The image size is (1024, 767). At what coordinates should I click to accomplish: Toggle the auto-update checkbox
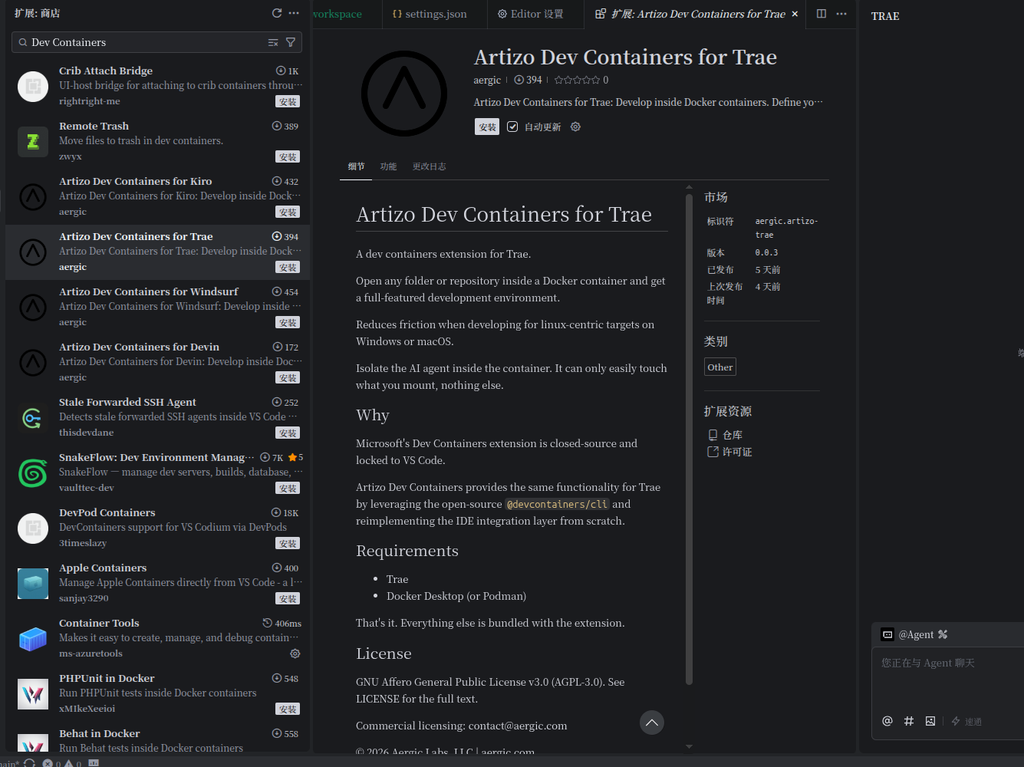(513, 127)
